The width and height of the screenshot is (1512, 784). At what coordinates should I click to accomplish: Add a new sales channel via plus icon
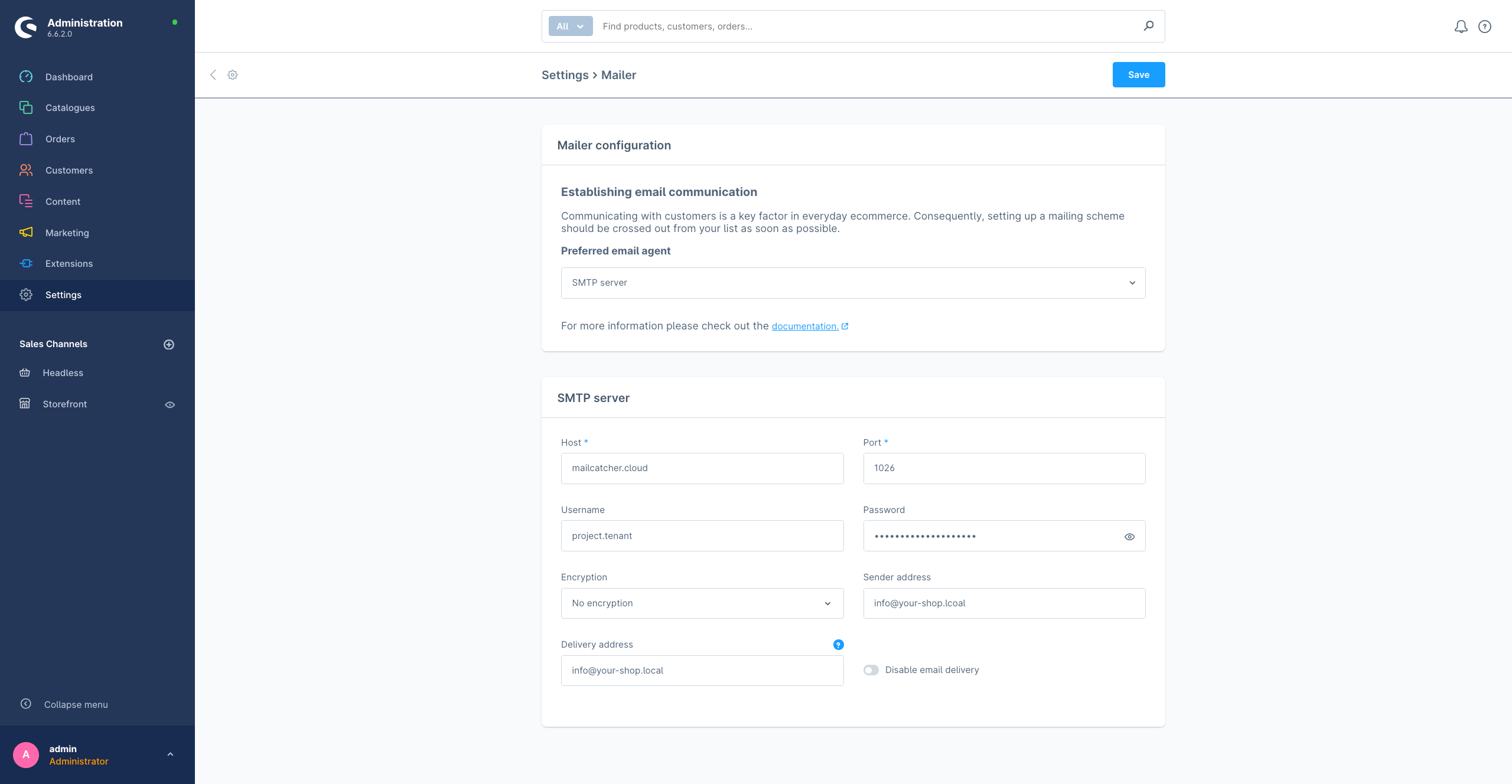pos(170,344)
